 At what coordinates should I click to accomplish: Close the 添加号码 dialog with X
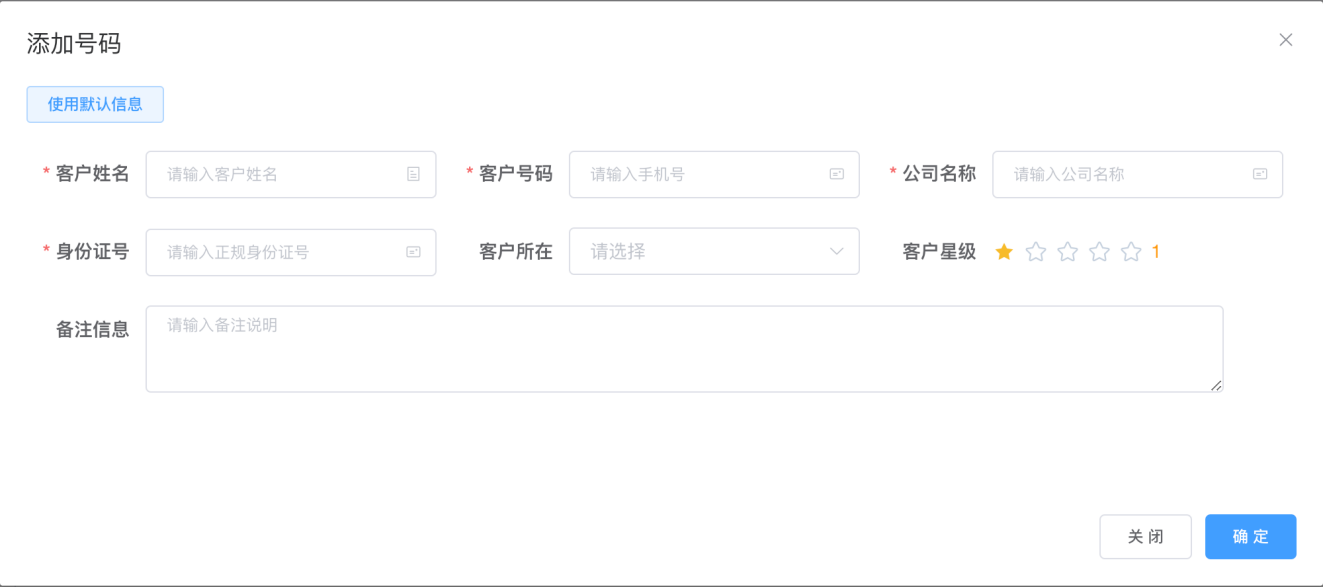click(1286, 40)
